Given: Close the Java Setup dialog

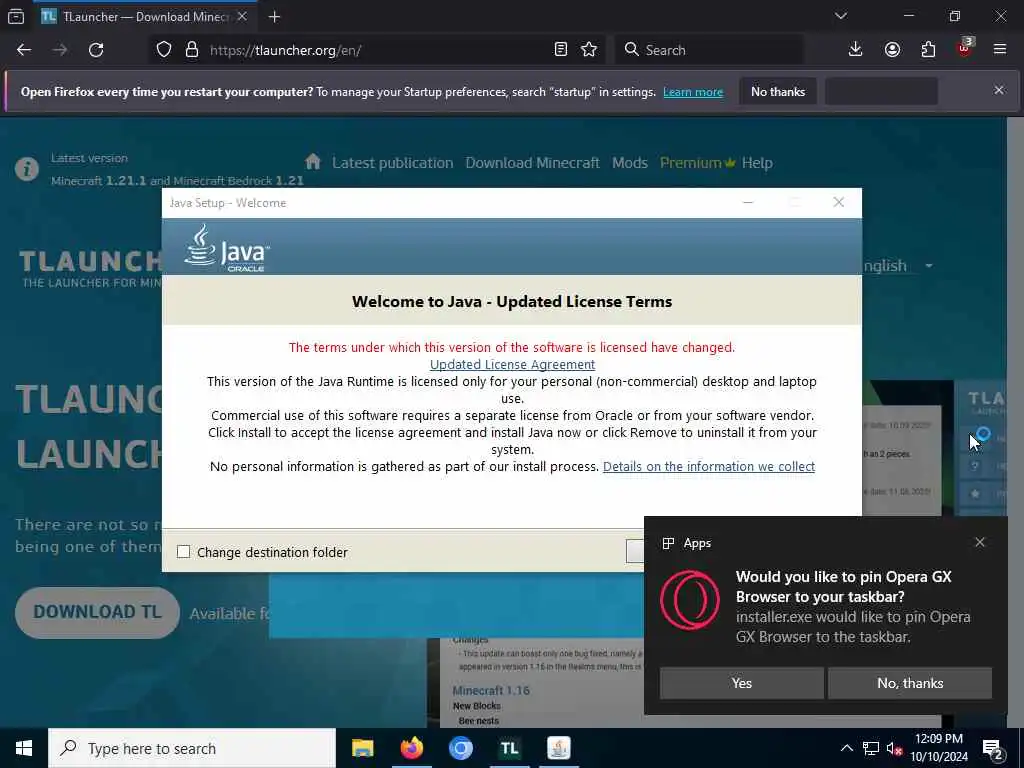Looking at the screenshot, I should coord(839,202).
